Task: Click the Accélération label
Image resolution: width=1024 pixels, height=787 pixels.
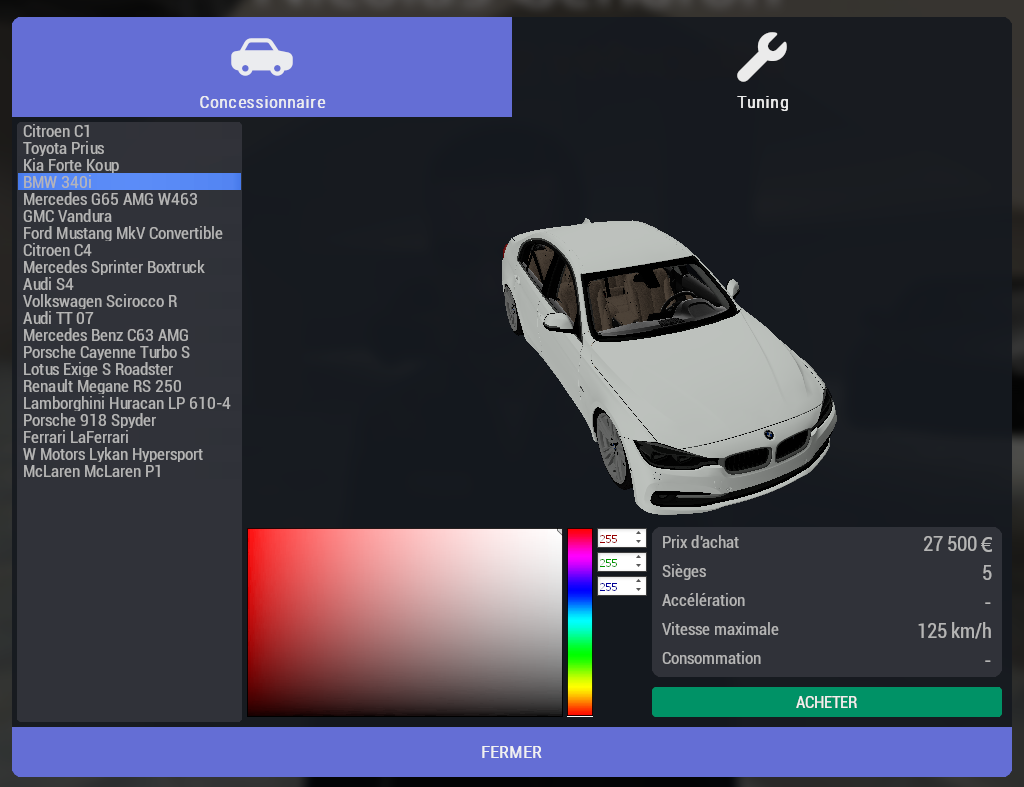Action: pos(703,600)
